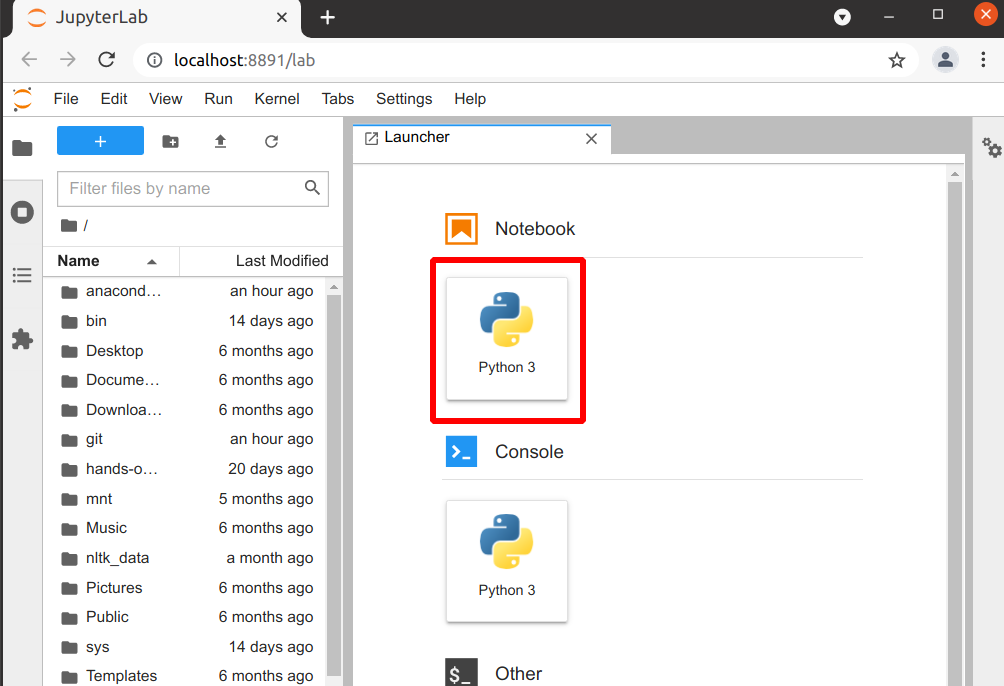Select the Pictures folder
This screenshot has height=686, width=1004.
click(186, 588)
